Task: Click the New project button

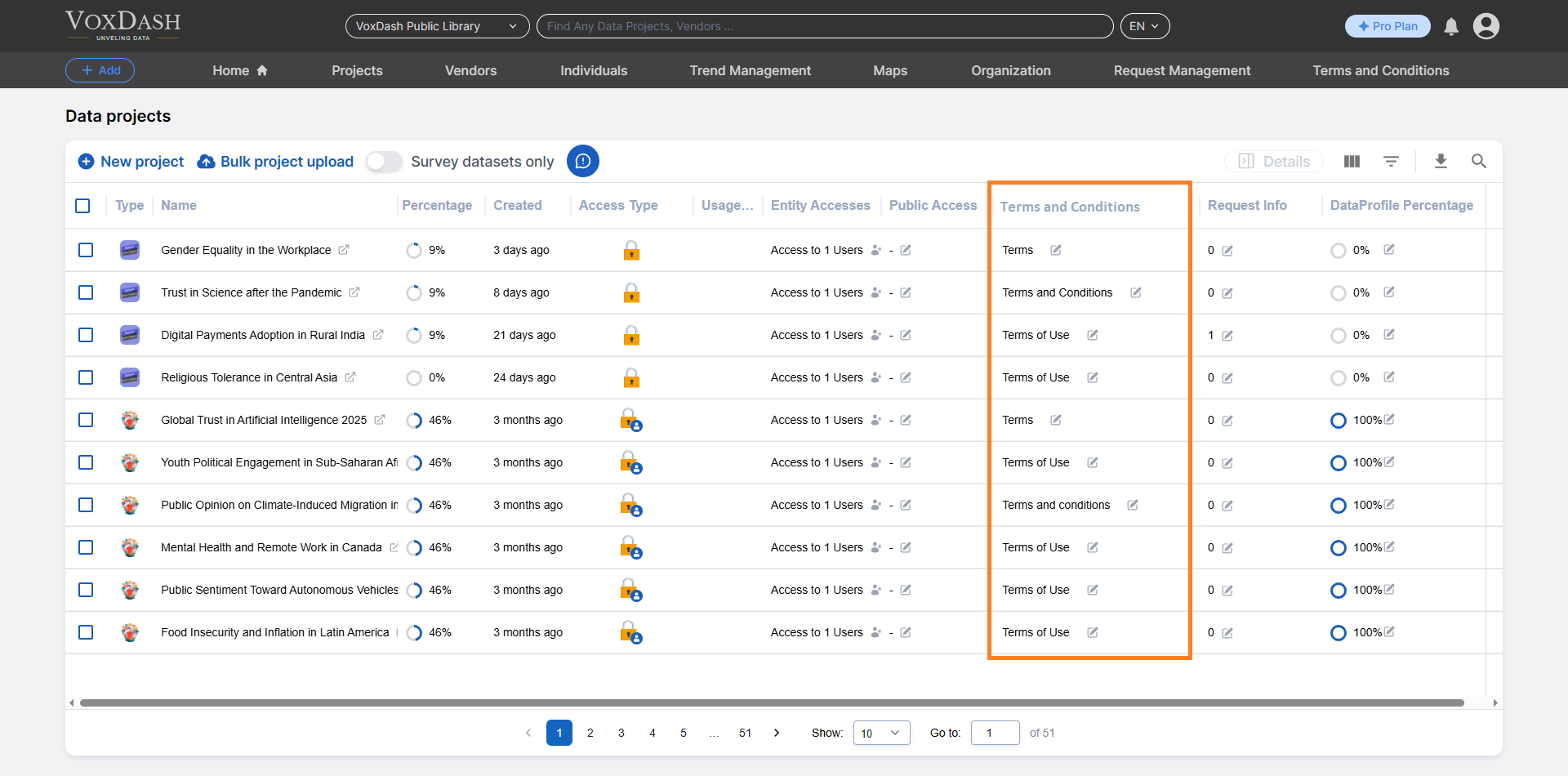Action: pos(131,162)
